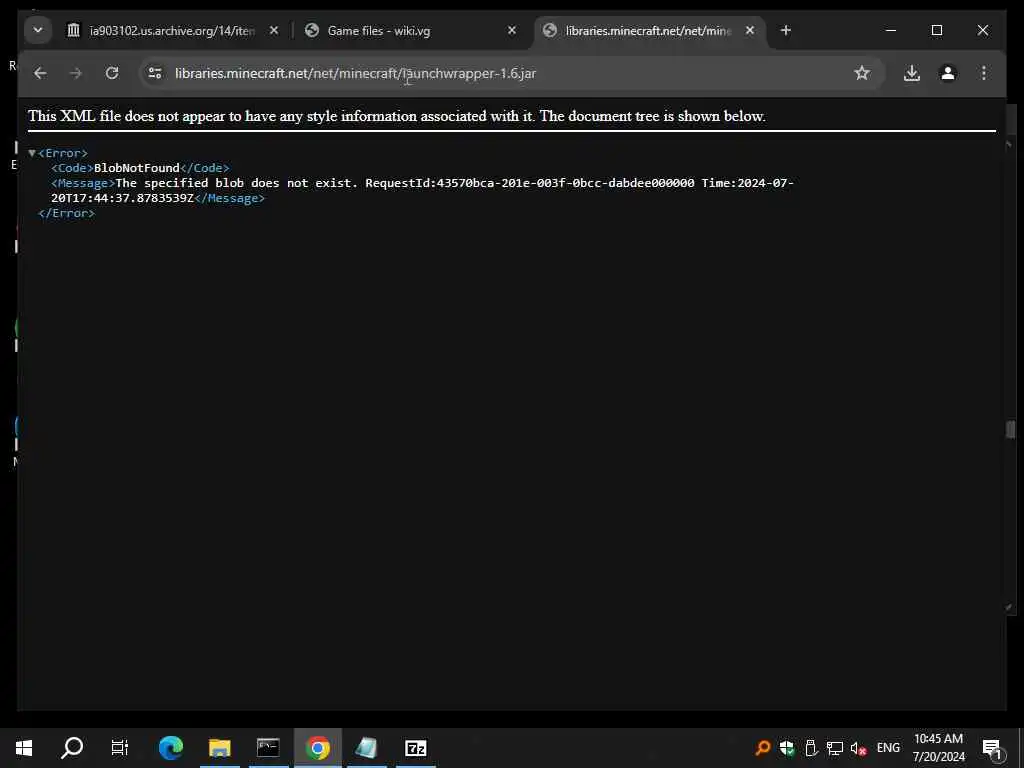
Task: Open the tab search dropdown
Action: point(38,30)
